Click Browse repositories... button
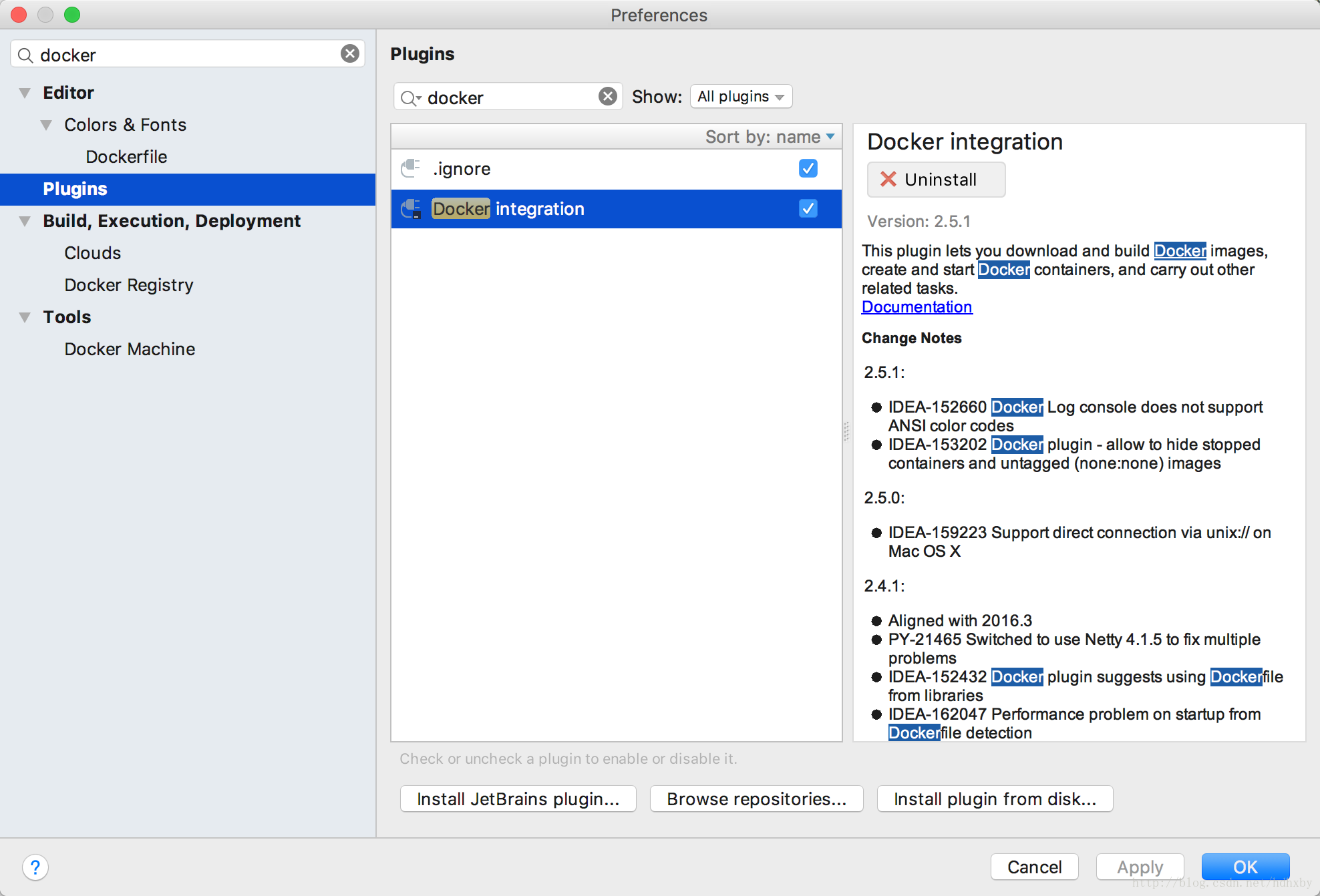Viewport: 1320px width, 896px height. click(x=756, y=799)
